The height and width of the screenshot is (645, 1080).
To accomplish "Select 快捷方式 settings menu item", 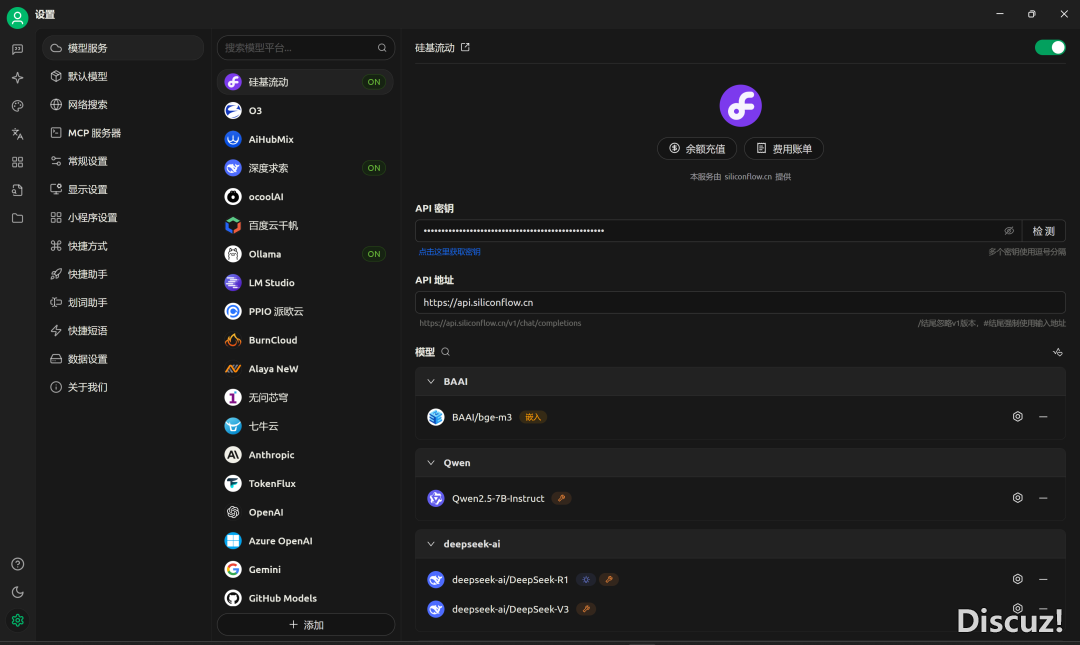I will click(x=123, y=245).
